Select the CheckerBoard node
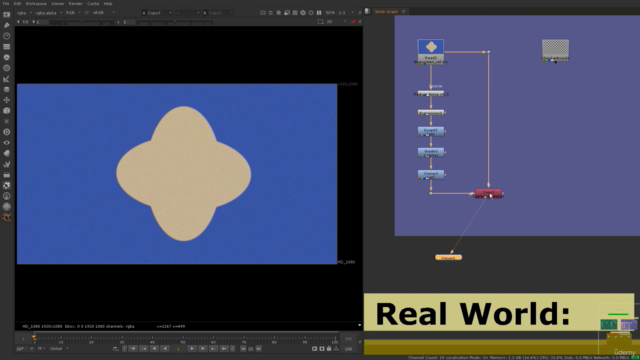The height and width of the screenshot is (360, 640). coord(555,50)
